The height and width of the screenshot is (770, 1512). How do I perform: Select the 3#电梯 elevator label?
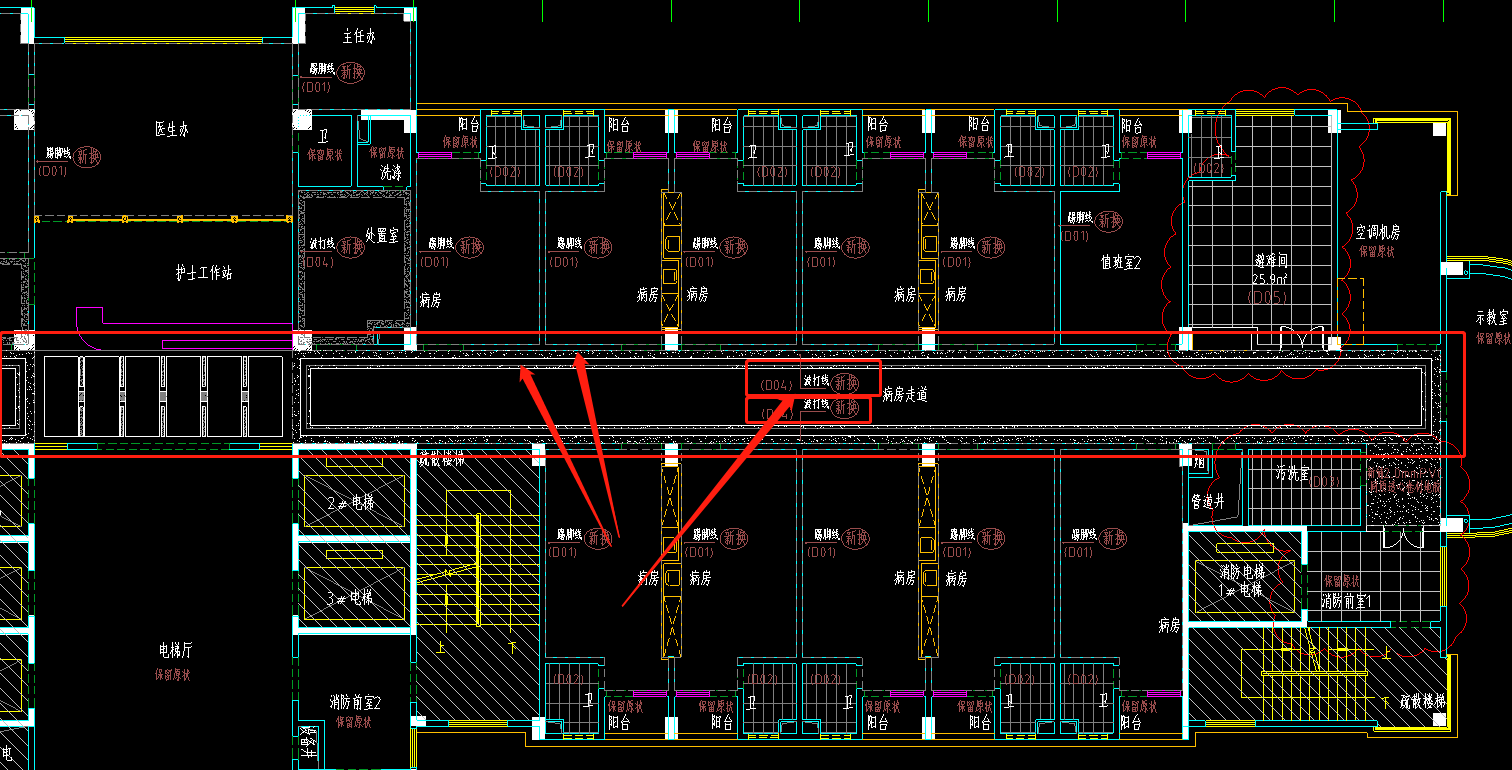[x=350, y=598]
